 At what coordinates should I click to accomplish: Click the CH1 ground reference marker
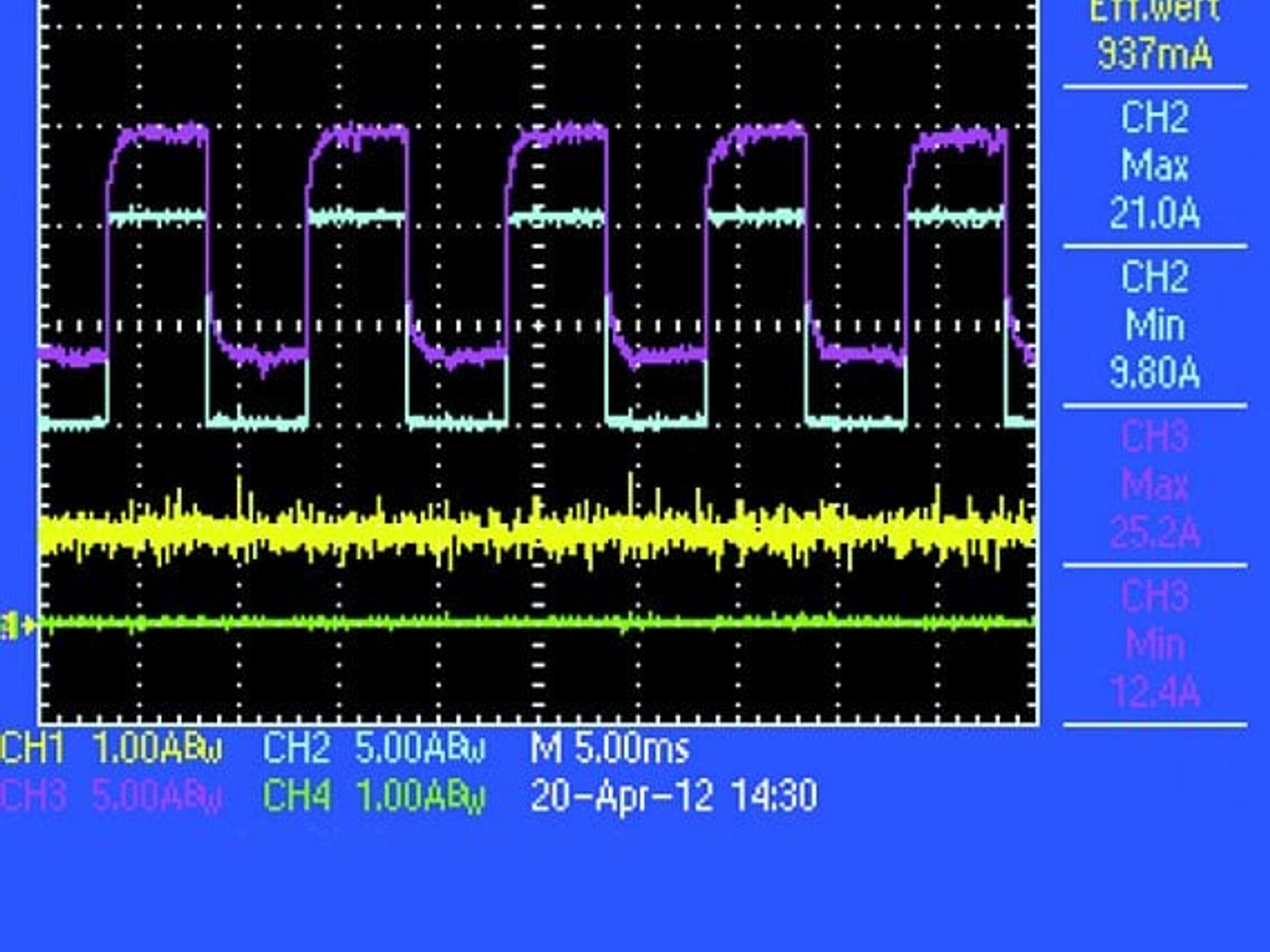pyautogui.click(x=17, y=625)
